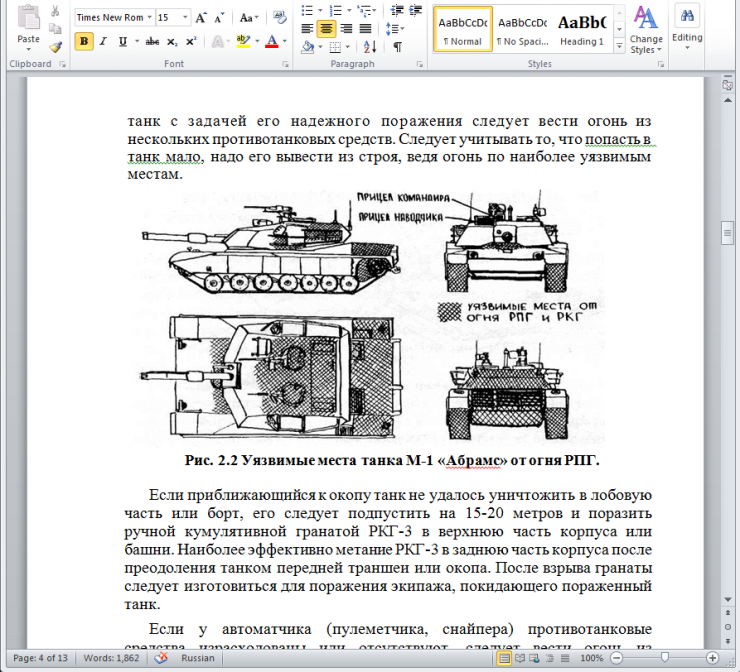Open the font name dropdown
740x672 pixels.
click(150, 18)
